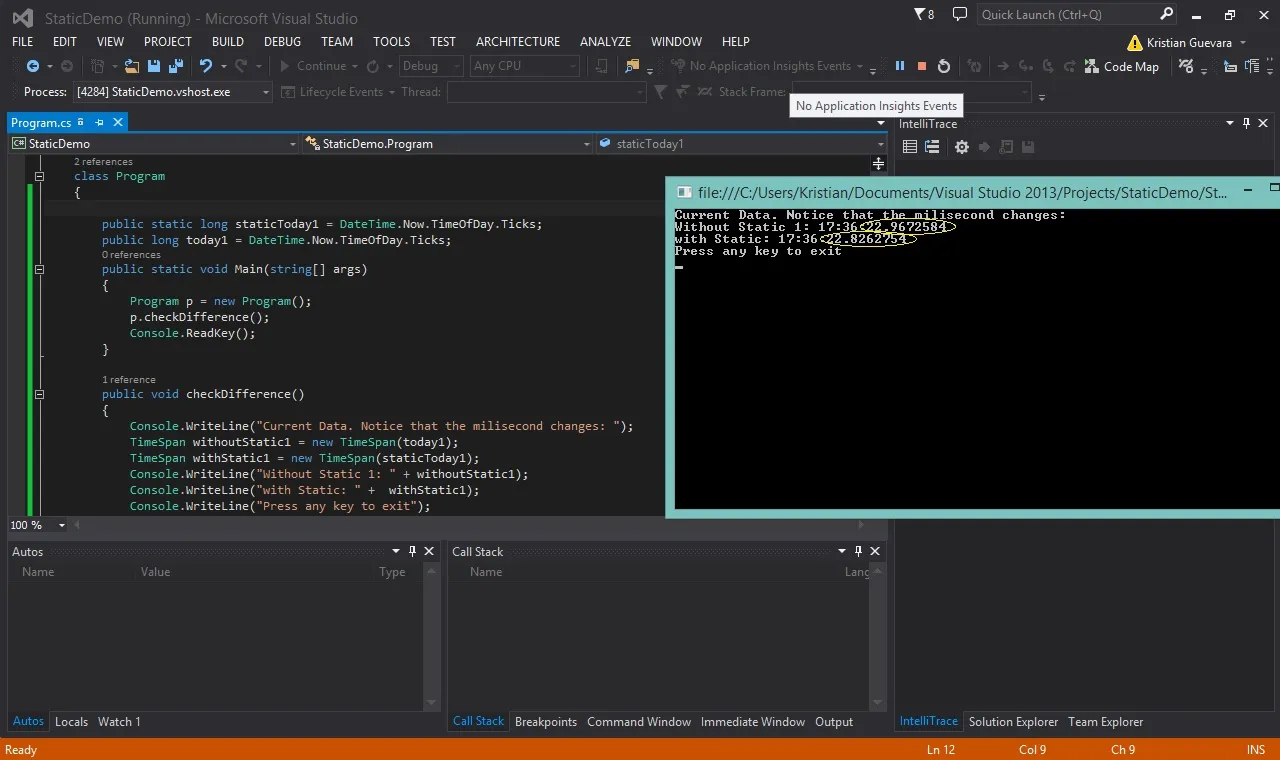Viewport: 1280px width, 760px height.
Task: Toggle pin on the Program.cs tab
Action: click(98, 122)
